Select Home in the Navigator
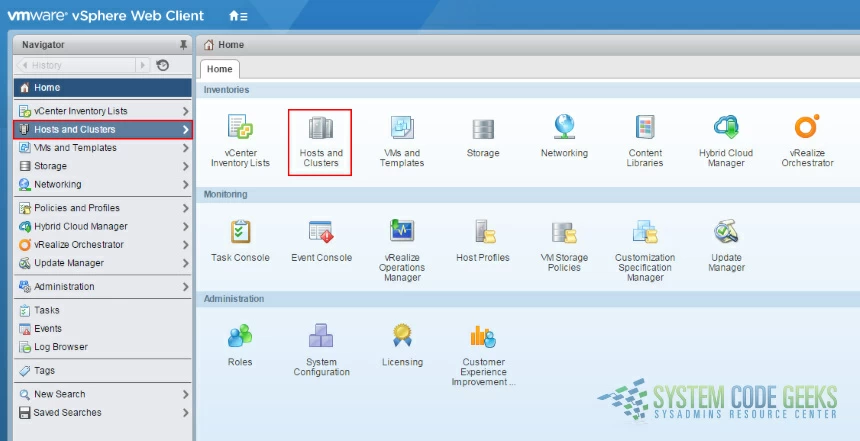This screenshot has height=441, width=860. click(x=103, y=88)
